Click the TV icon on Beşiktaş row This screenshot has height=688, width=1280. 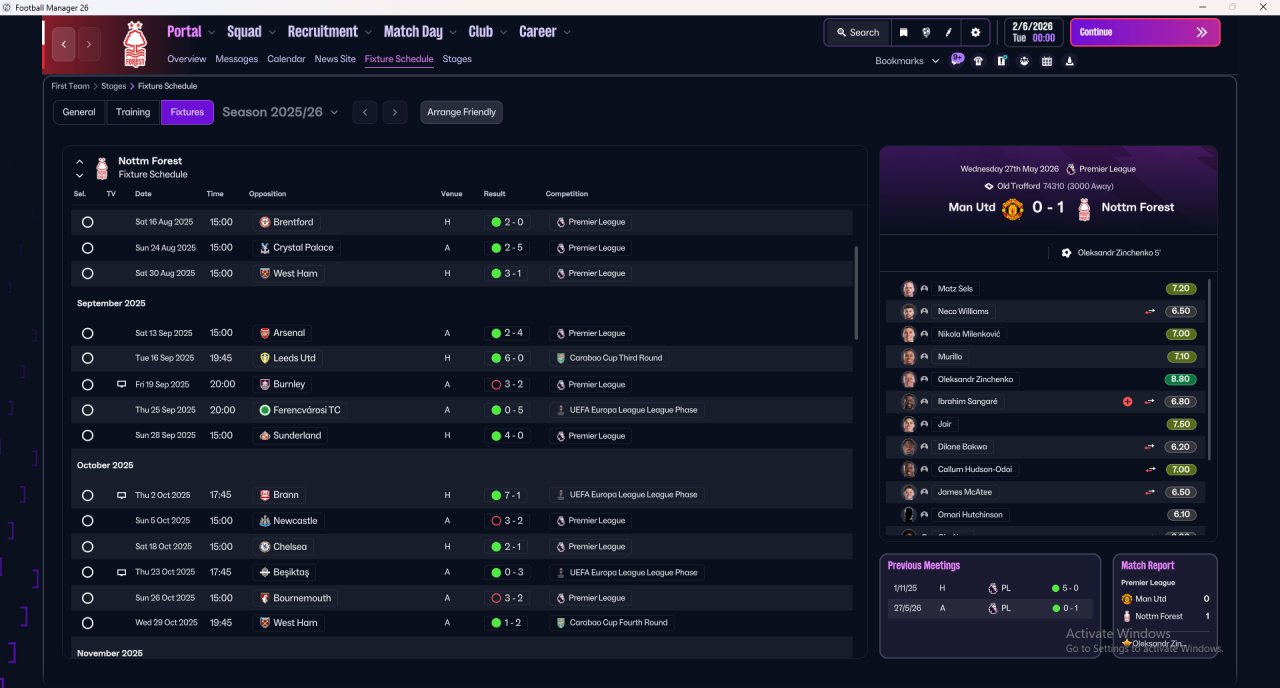tap(121, 572)
